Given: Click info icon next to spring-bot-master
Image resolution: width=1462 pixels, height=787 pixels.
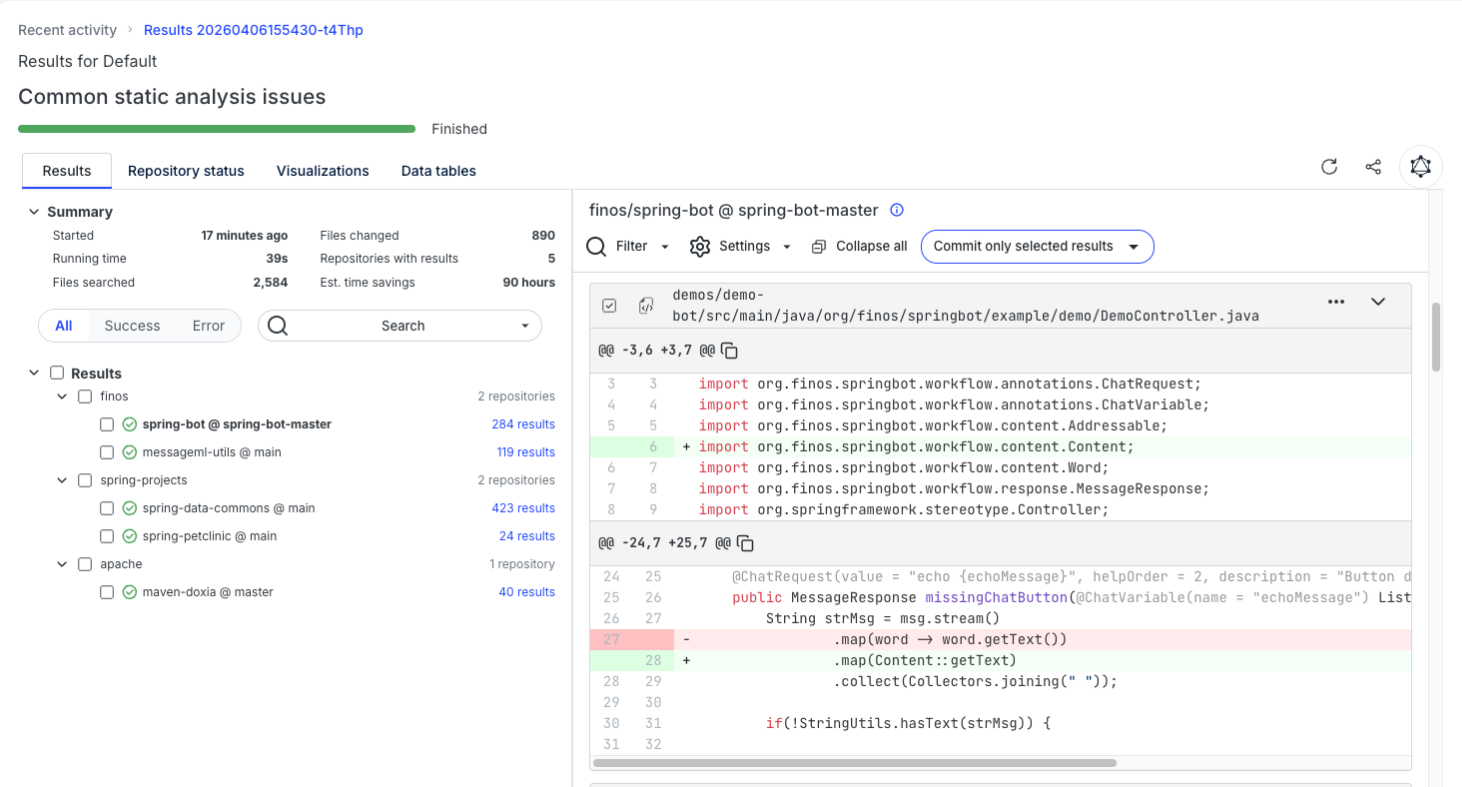Looking at the screenshot, I should [x=897, y=210].
